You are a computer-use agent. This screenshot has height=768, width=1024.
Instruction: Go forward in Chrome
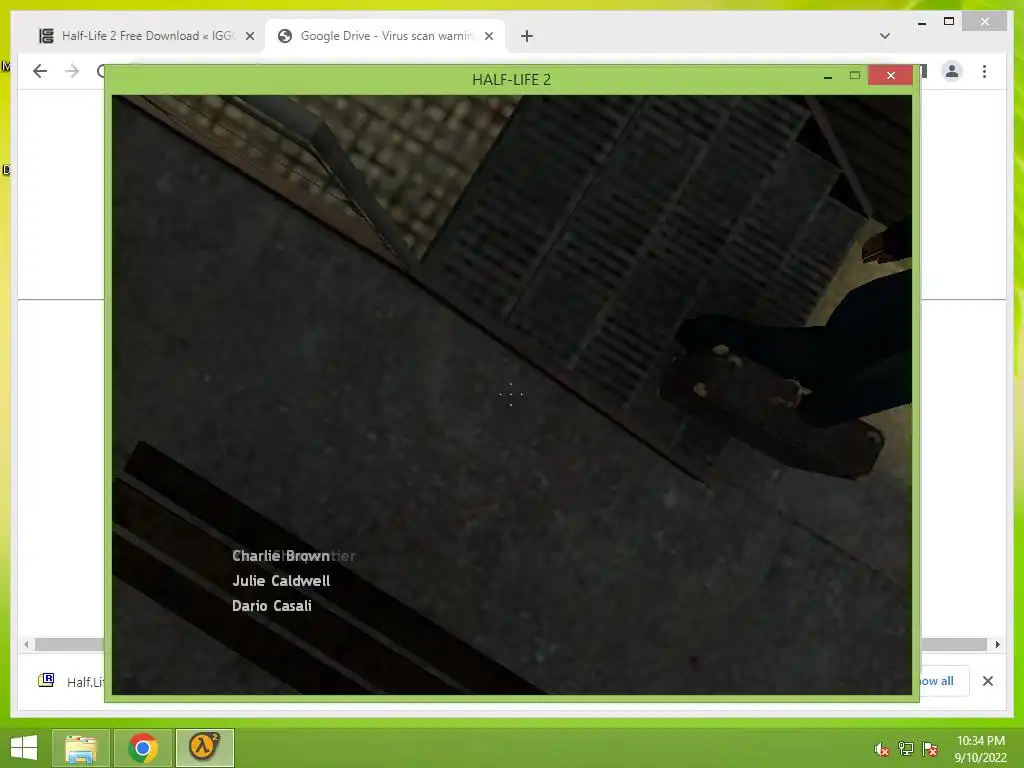(72, 71)
